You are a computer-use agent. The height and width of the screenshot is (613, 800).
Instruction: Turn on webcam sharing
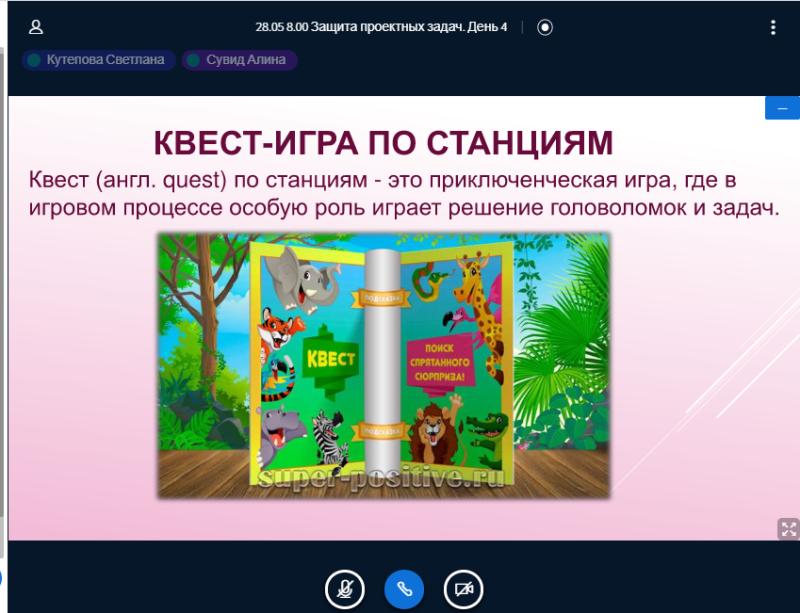[463, 589]
